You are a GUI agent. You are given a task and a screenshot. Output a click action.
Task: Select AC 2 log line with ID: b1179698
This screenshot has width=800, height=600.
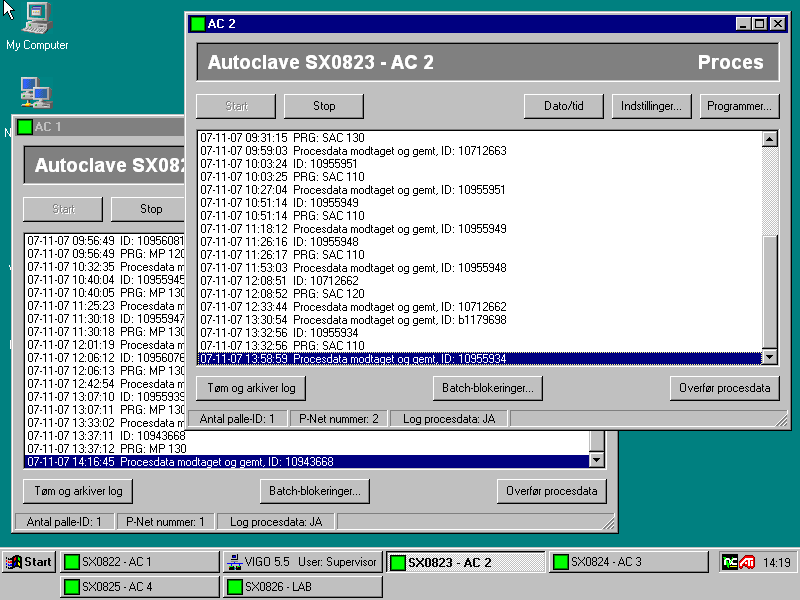480,320
